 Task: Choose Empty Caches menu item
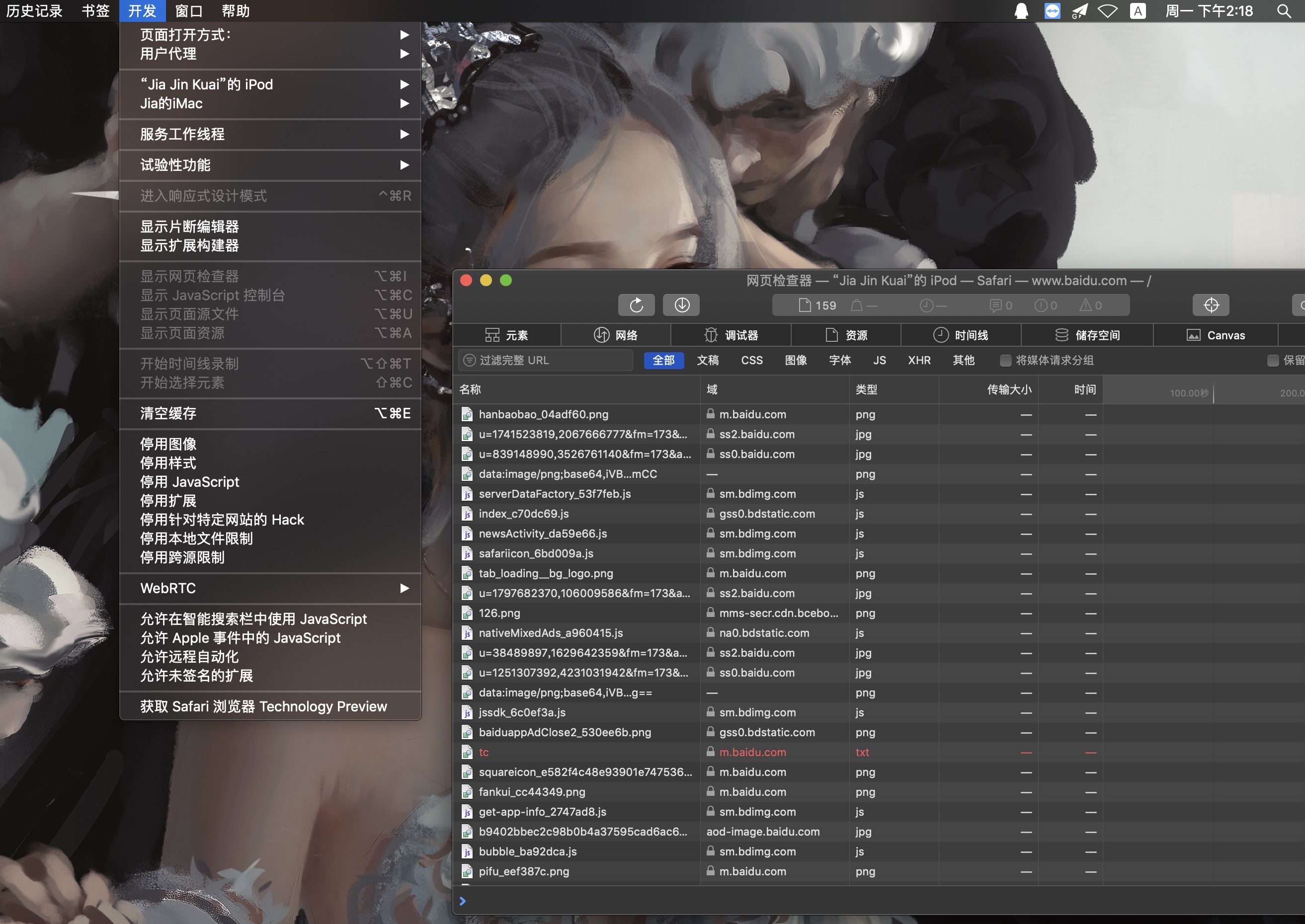[270, 414]
